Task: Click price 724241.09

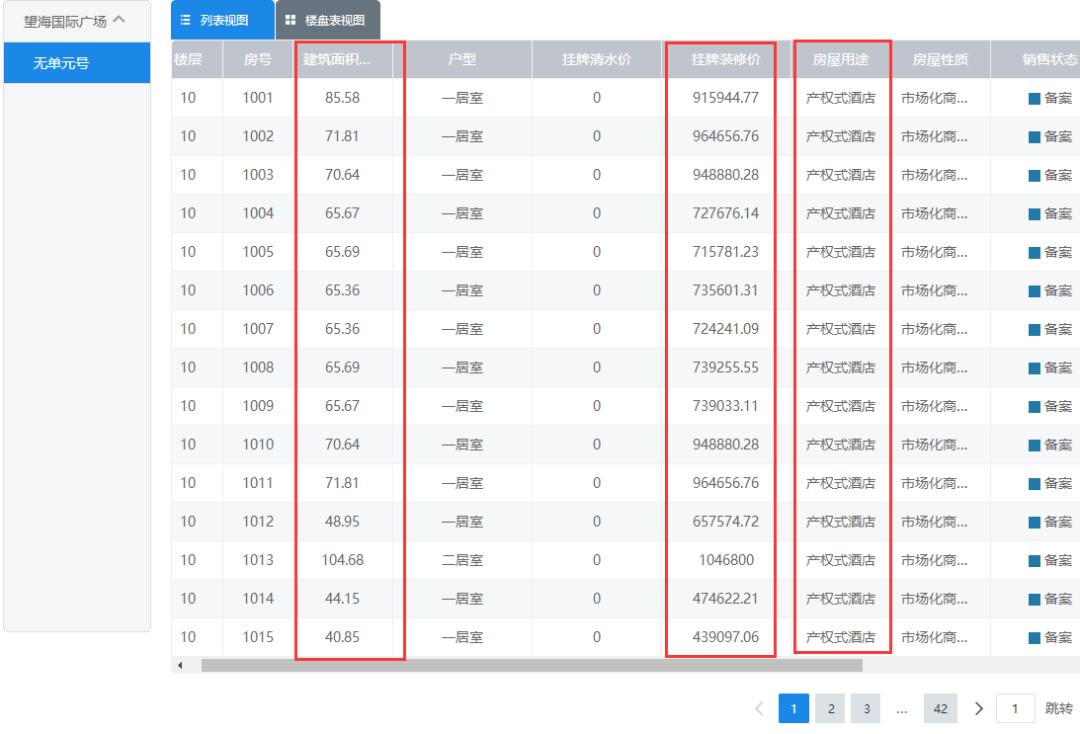Action: point(726,329)
